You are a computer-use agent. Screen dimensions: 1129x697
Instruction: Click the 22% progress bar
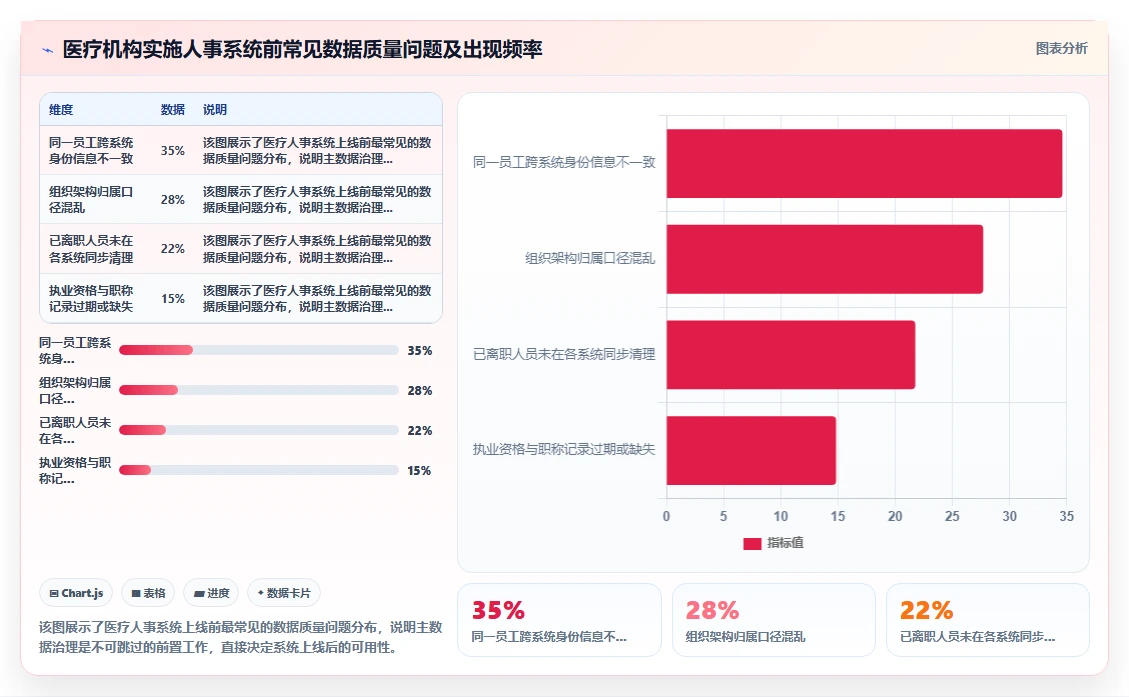[258, 430]
